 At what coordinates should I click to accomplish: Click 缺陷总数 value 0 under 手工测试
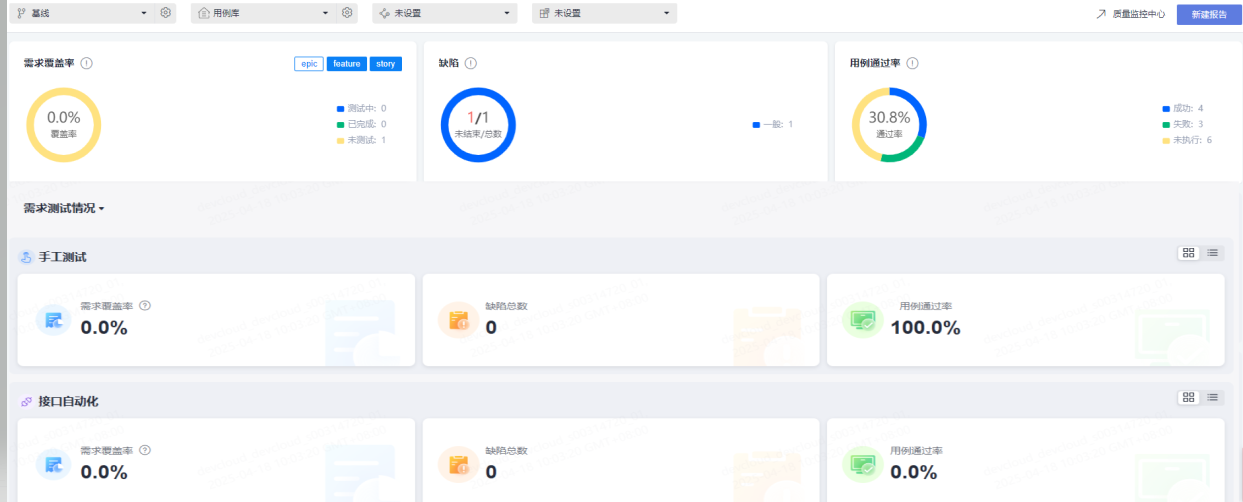[491, 328]
